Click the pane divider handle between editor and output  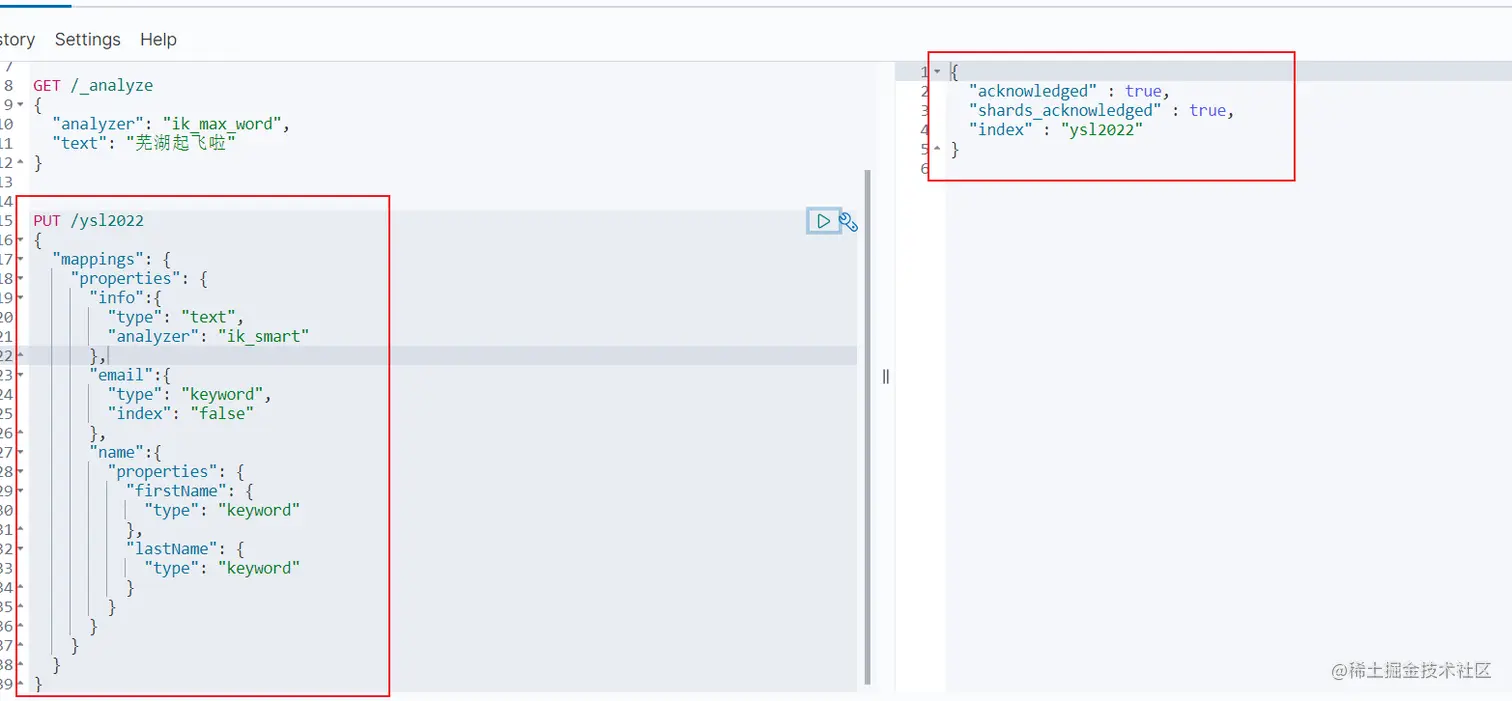885,376
